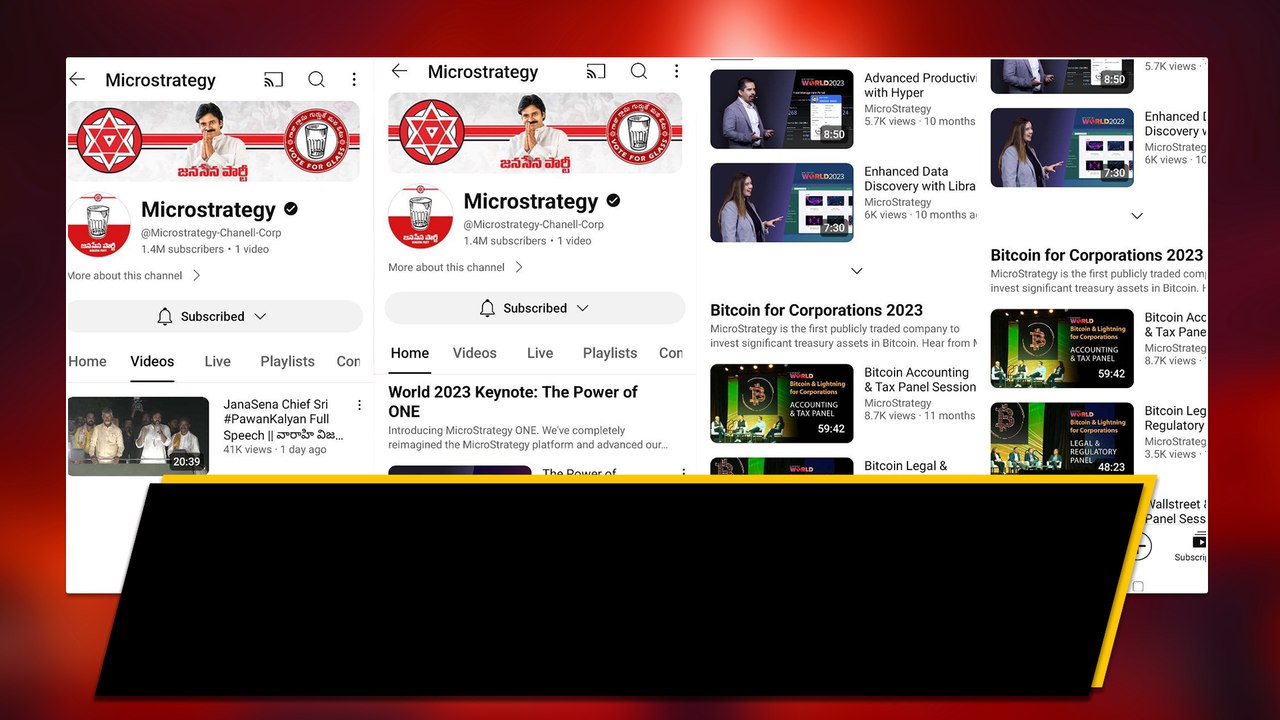Tap search magnifier in the Videos-tab channel screen

316,79
